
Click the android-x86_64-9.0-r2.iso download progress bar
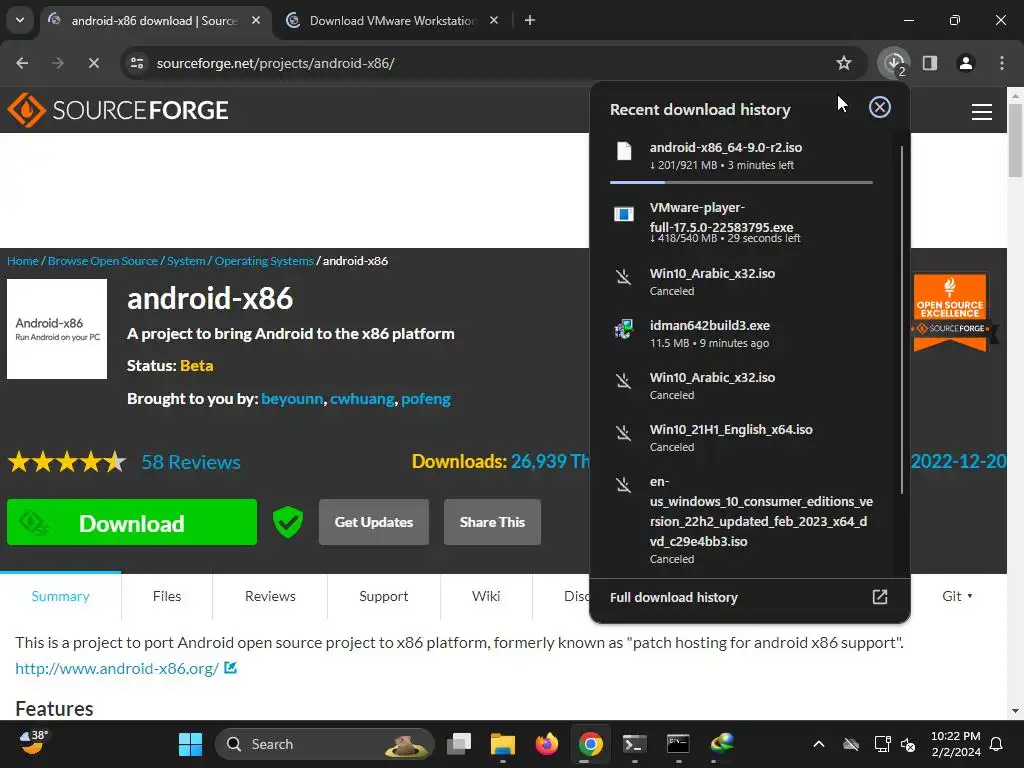[x=741, y=182]
